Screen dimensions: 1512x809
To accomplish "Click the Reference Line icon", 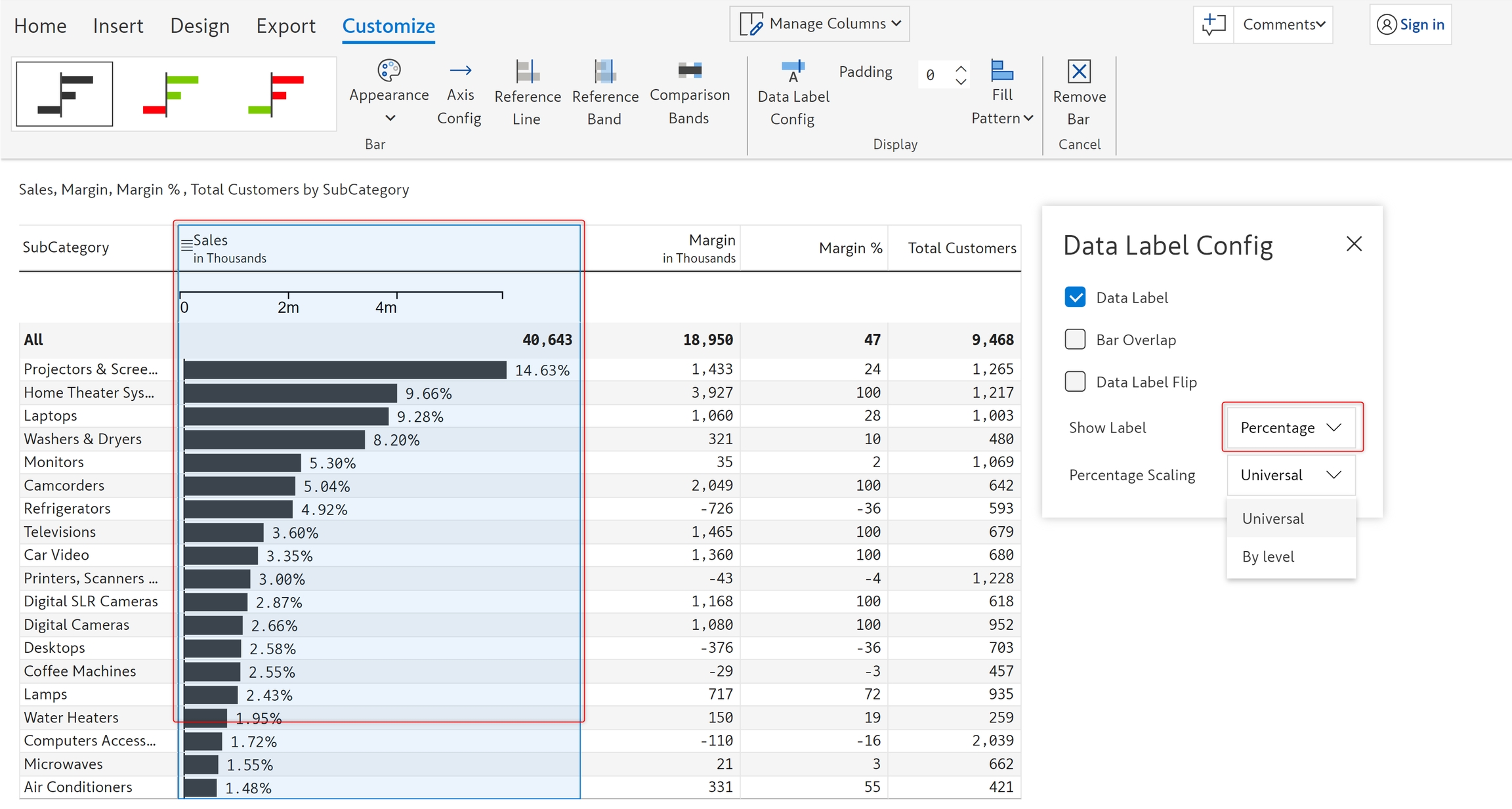I will point(527,72).
